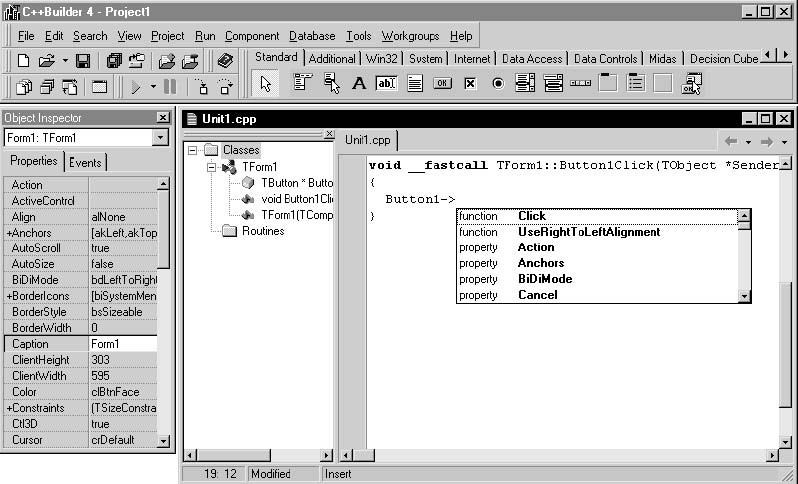
Task: Click the Trace Into debug icon
Action: [203, 87]
